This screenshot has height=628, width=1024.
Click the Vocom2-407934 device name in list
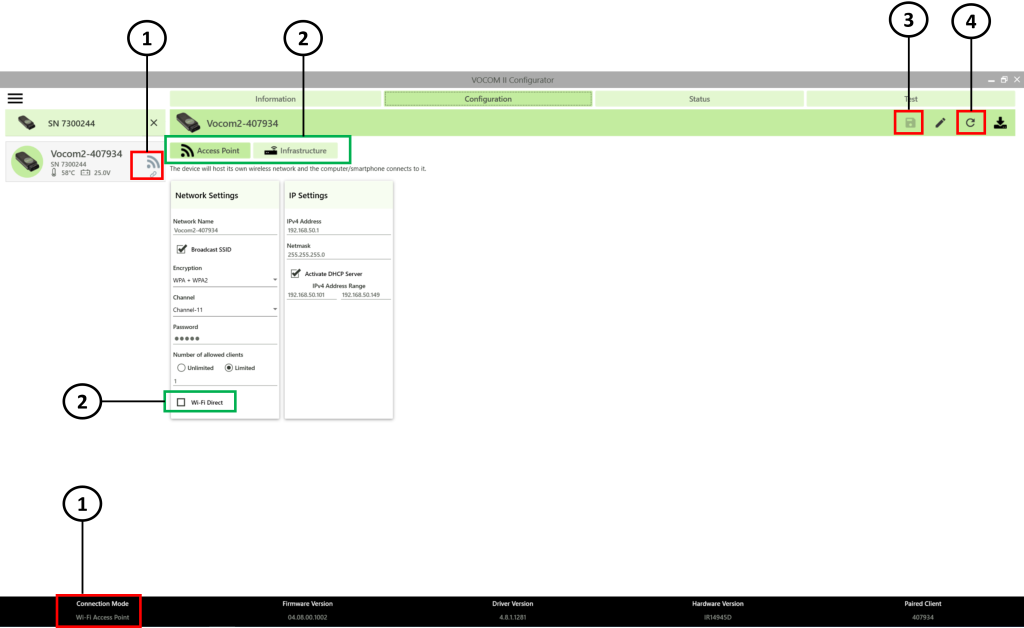click(86, 154)
